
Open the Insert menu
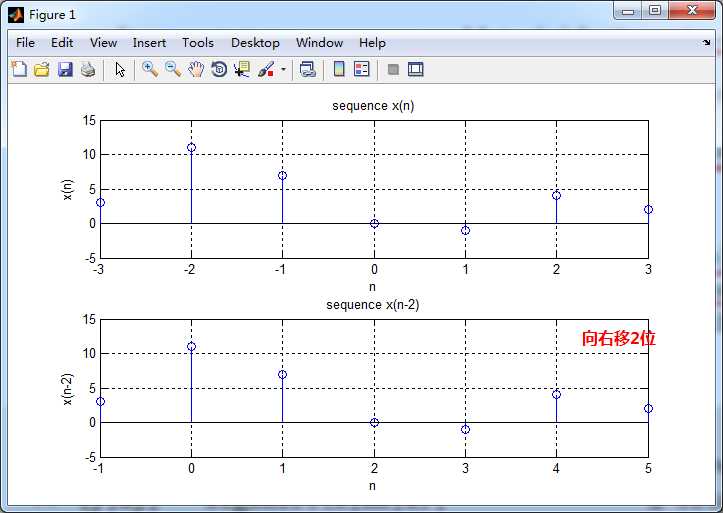[x=149, y=43]
